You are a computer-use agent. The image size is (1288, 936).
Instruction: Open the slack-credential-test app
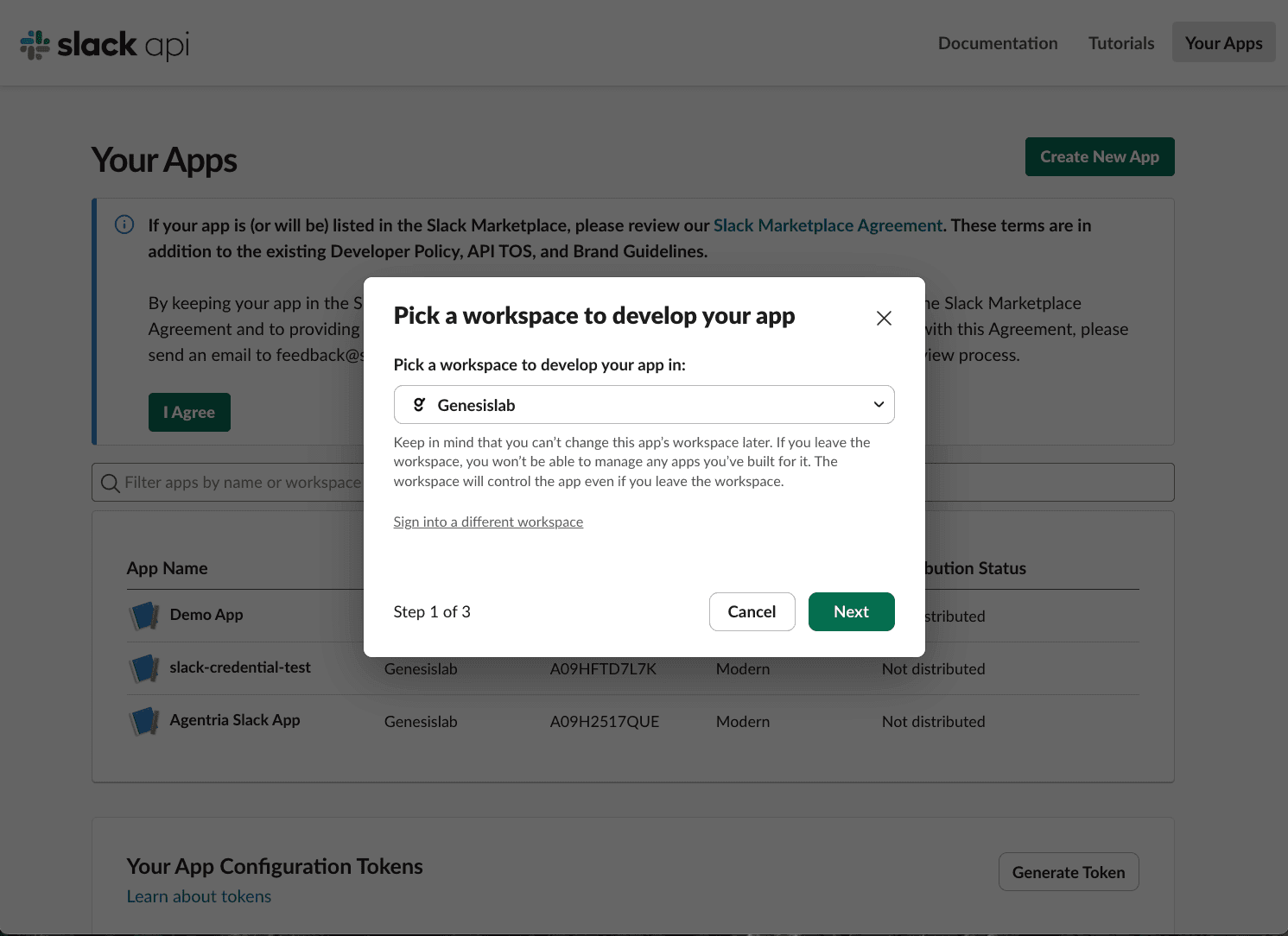pyautogui.click(x=240, y=667)
